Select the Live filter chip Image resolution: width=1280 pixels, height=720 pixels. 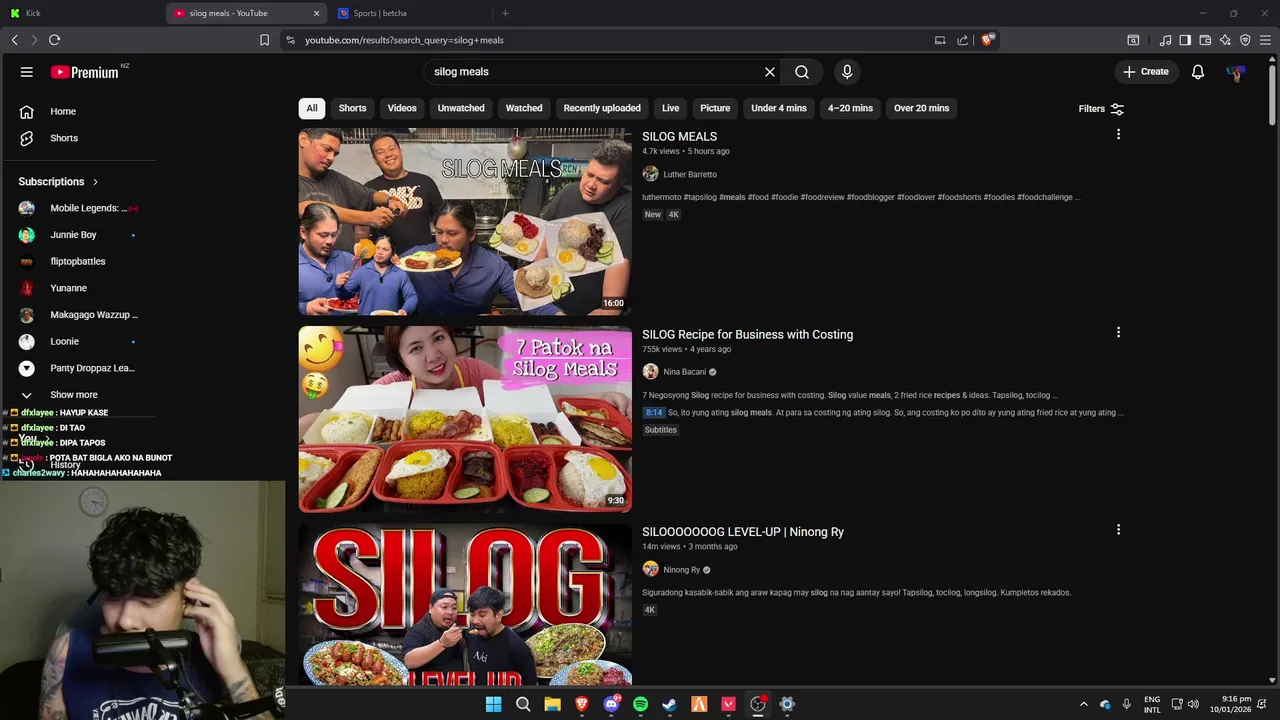tap(670, 108)
